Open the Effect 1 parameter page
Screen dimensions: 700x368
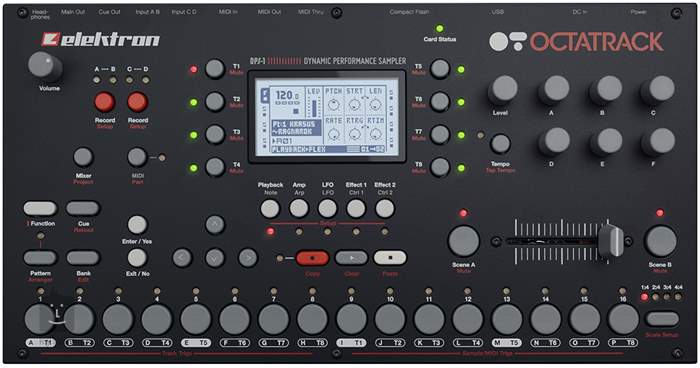[356, 209]
